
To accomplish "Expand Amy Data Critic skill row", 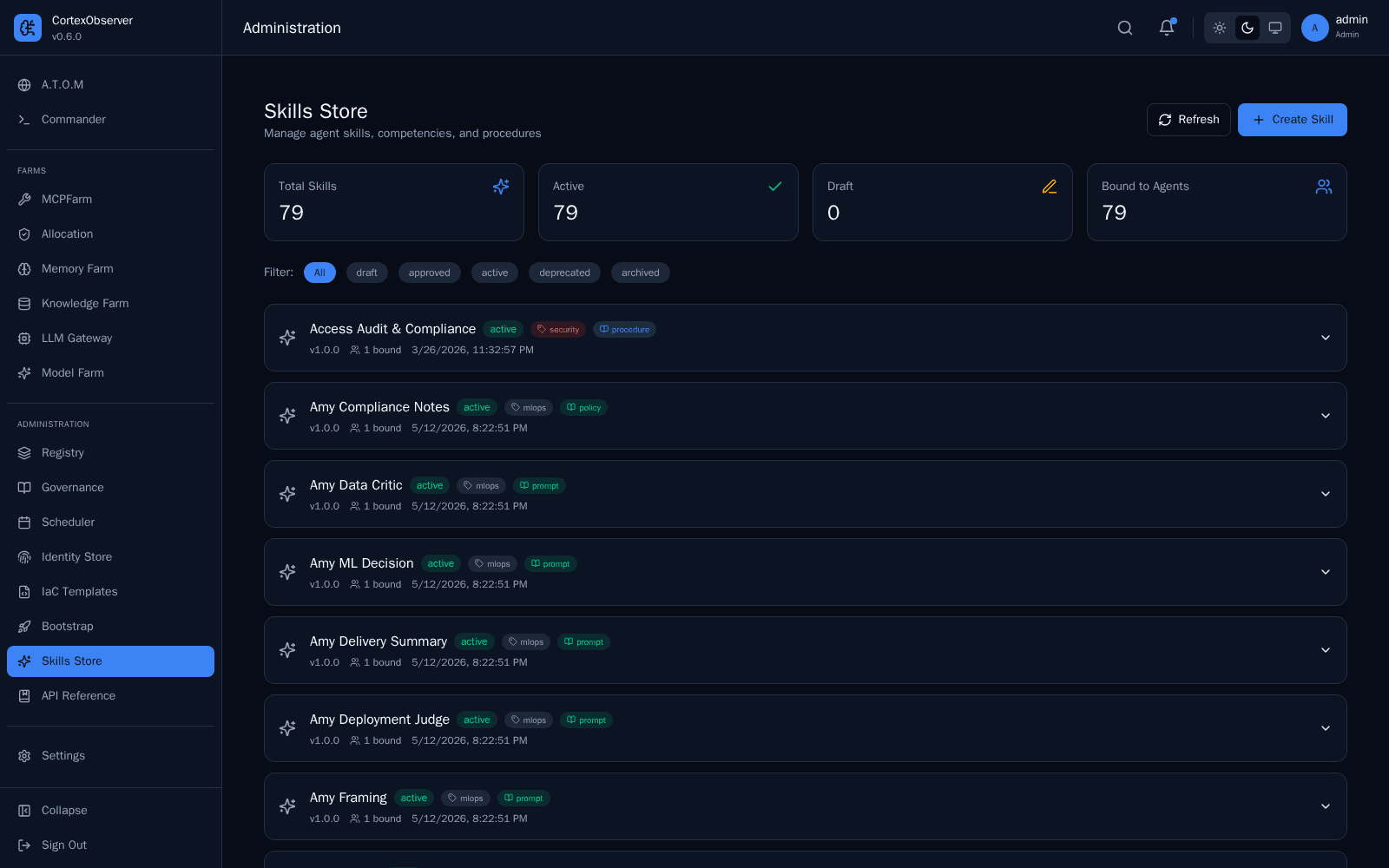I will click(1326, 494).
